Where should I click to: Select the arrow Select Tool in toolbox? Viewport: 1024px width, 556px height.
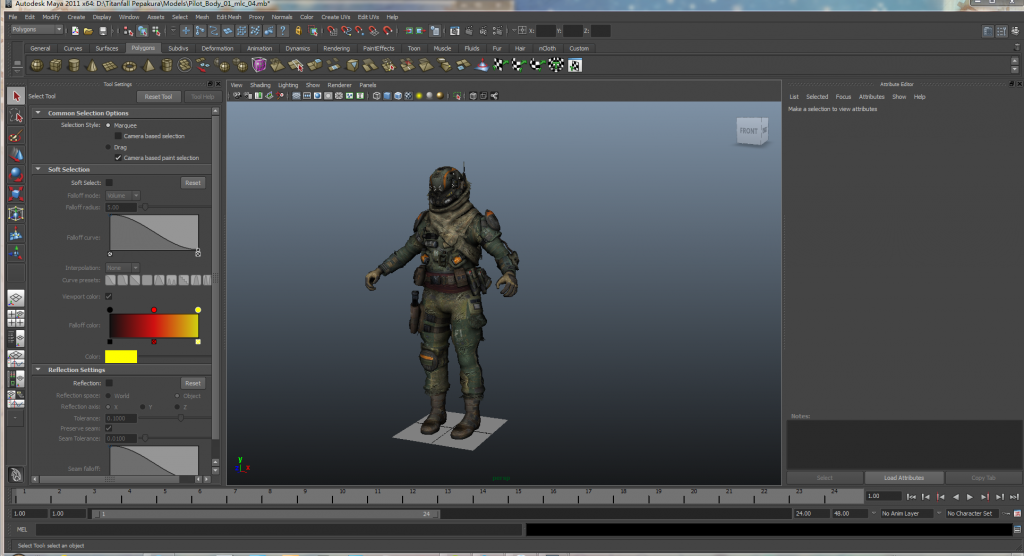pyautogui.click(x=15, y=96)
